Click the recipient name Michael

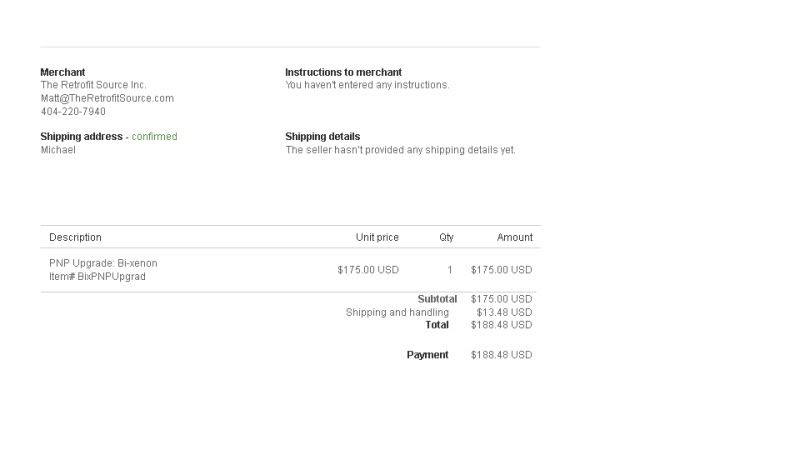point(58,150)
